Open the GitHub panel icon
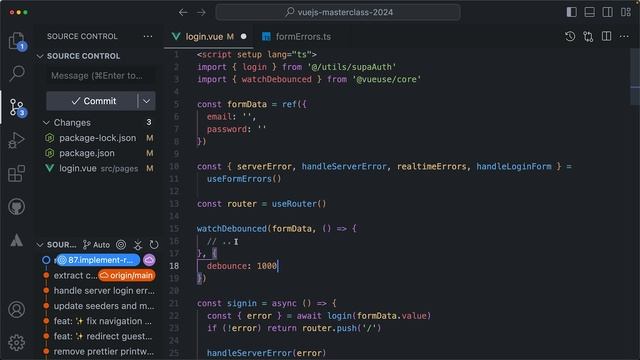The height and width of the screenshot is (360, 640). [x=16, y=207]
